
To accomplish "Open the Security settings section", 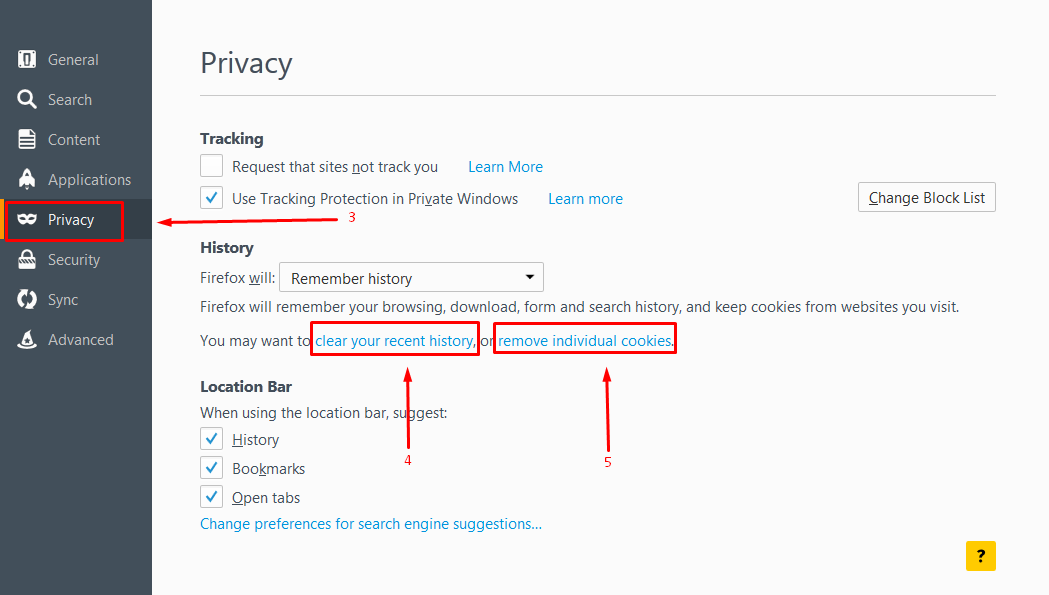I will (29, 259).
